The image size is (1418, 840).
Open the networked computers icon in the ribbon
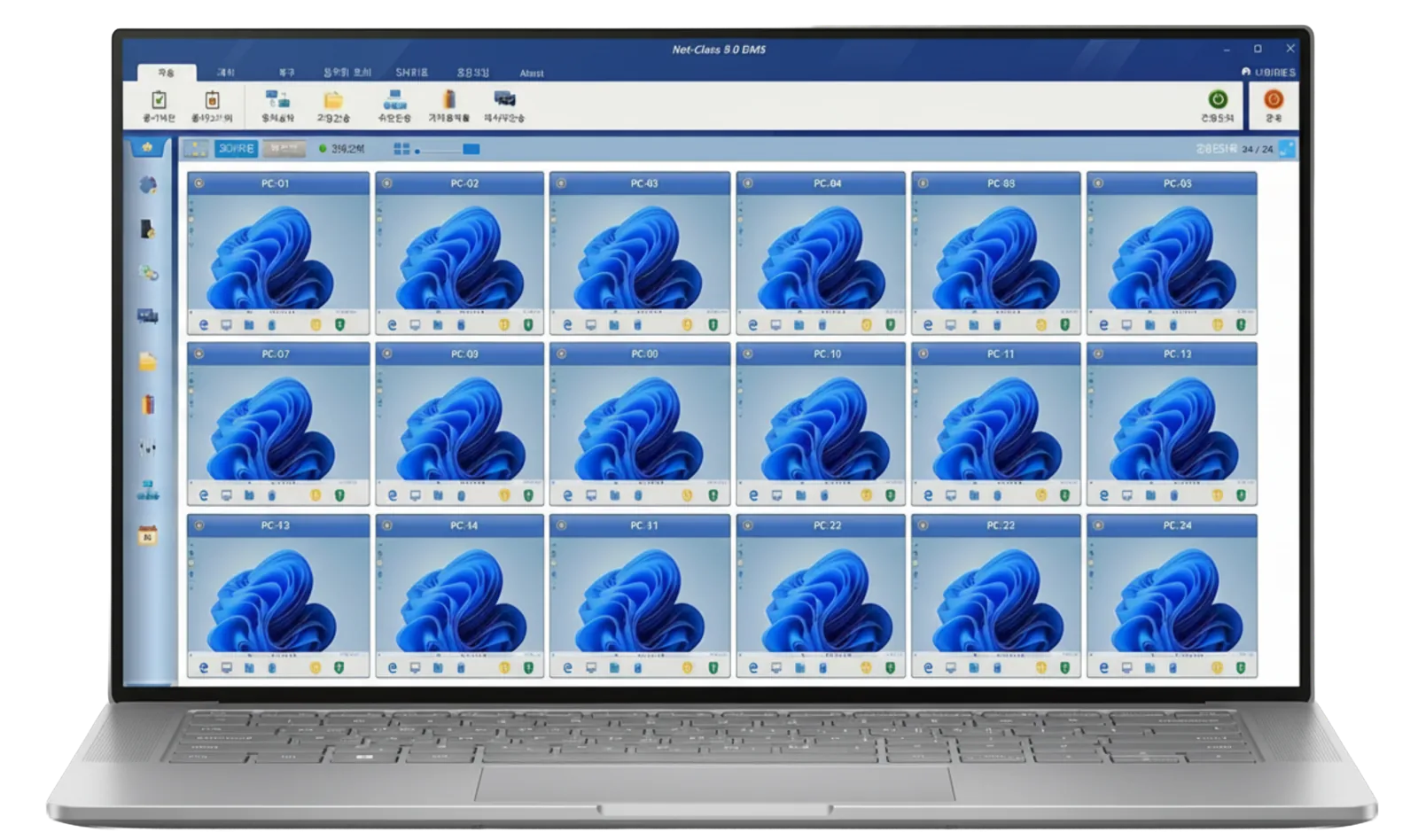[277, 99]
